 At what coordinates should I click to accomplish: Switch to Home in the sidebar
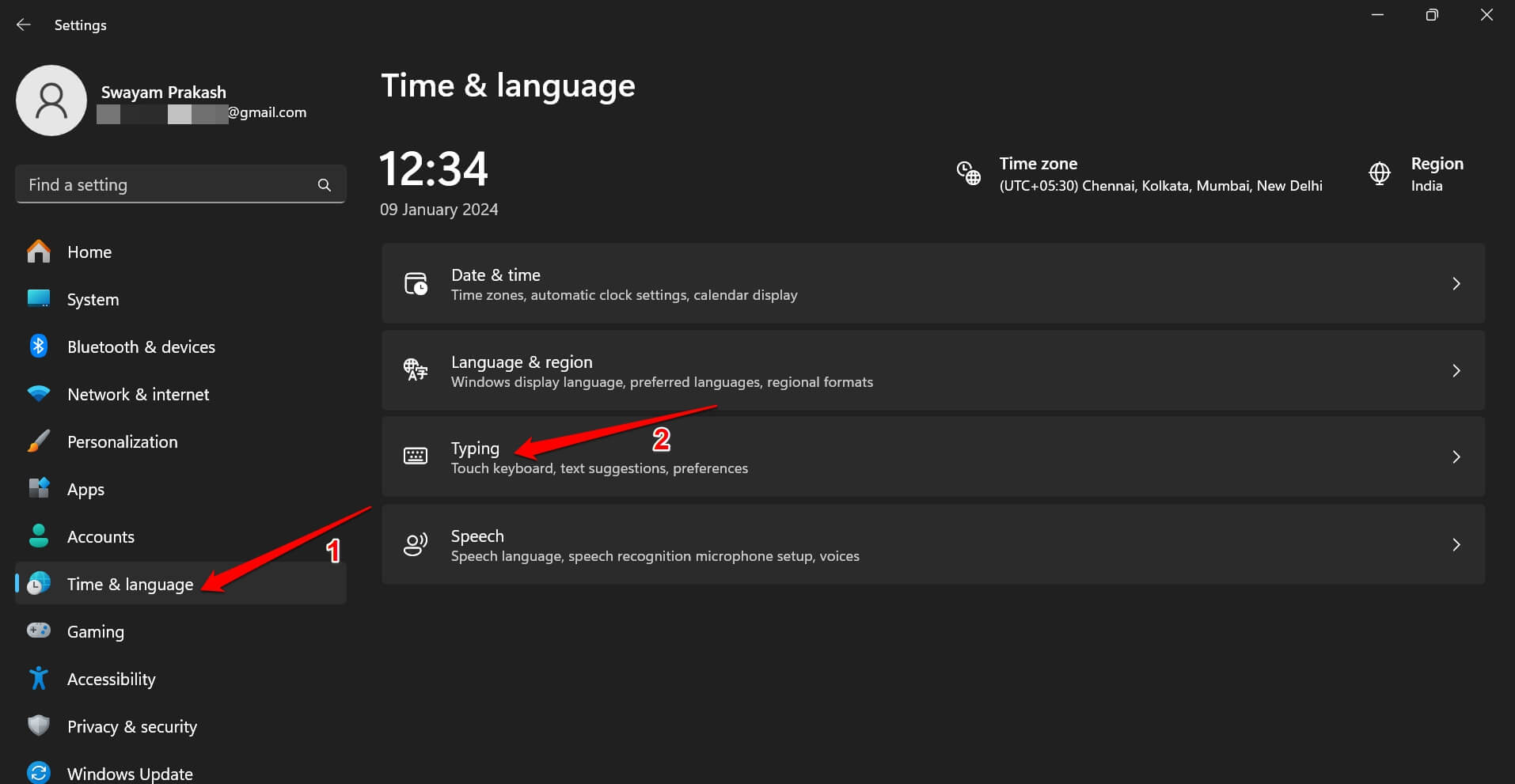89,252
